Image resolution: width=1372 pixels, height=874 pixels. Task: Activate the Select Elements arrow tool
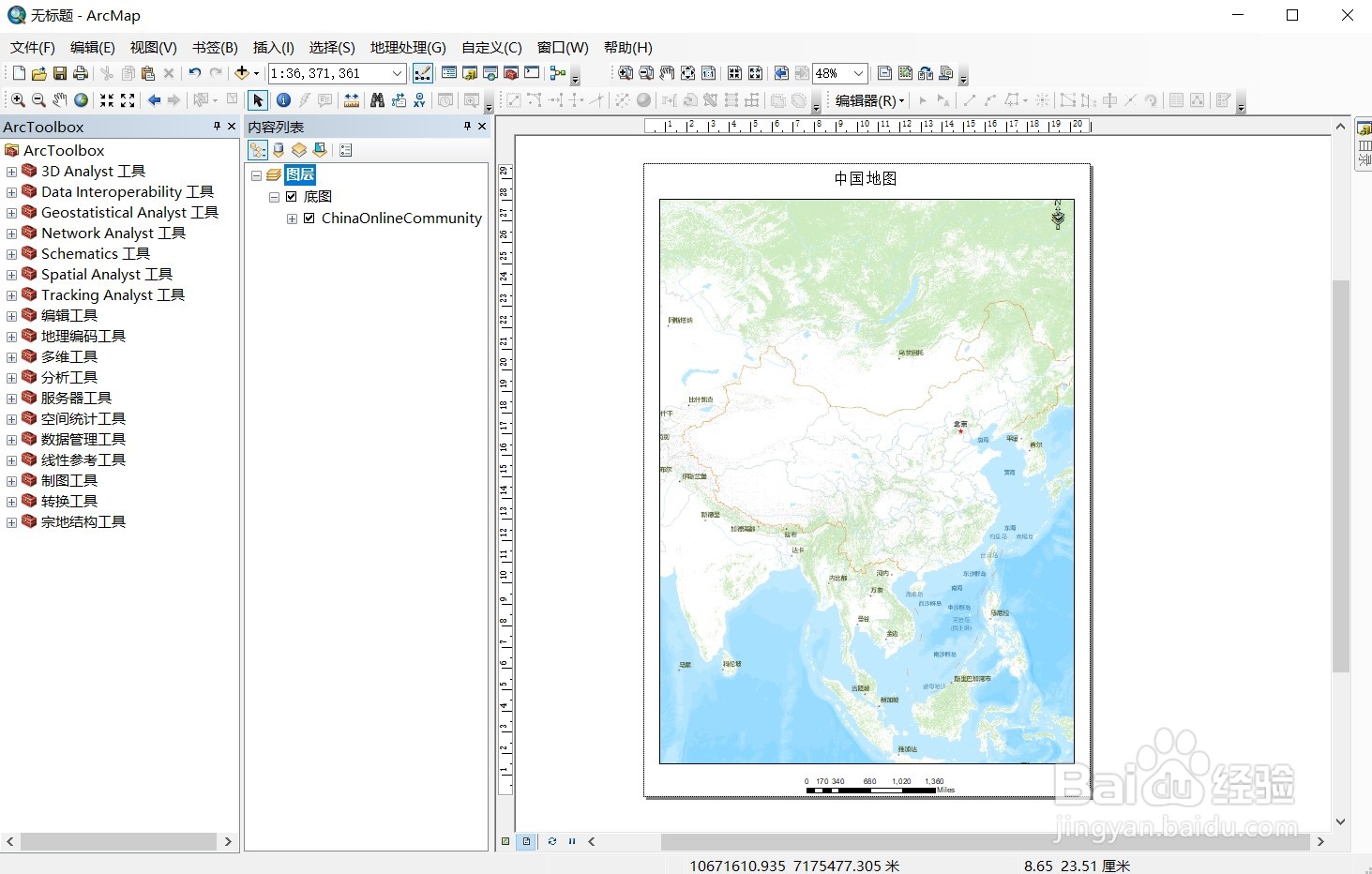tap(258, 100)
